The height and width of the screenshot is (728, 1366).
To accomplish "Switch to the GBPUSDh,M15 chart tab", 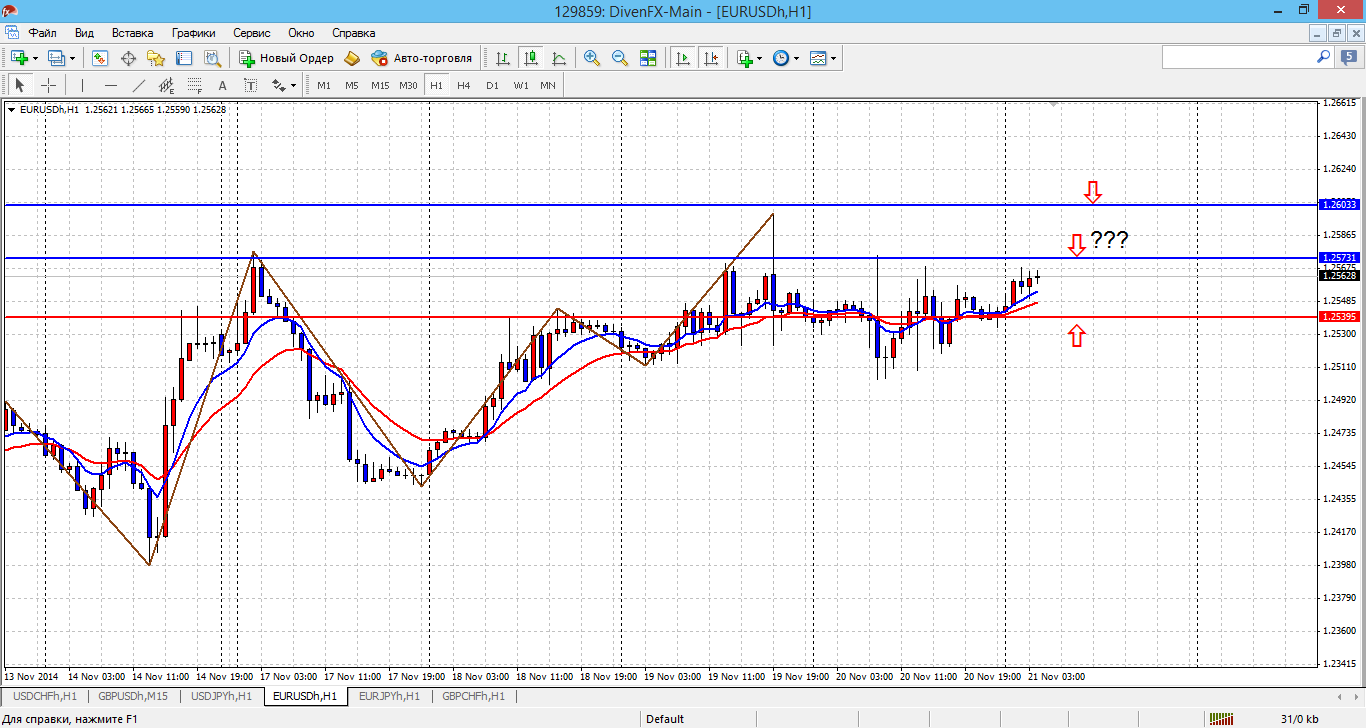I will tap(132, 696).
